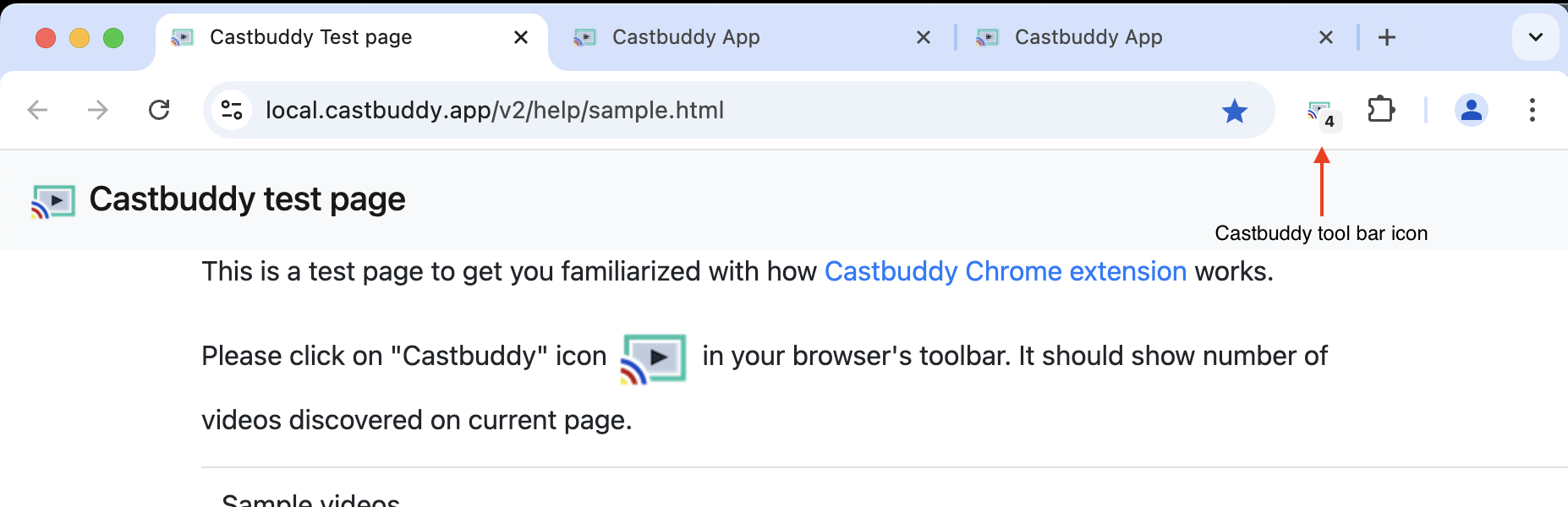Open the Chrome profile avatar

1471,110
